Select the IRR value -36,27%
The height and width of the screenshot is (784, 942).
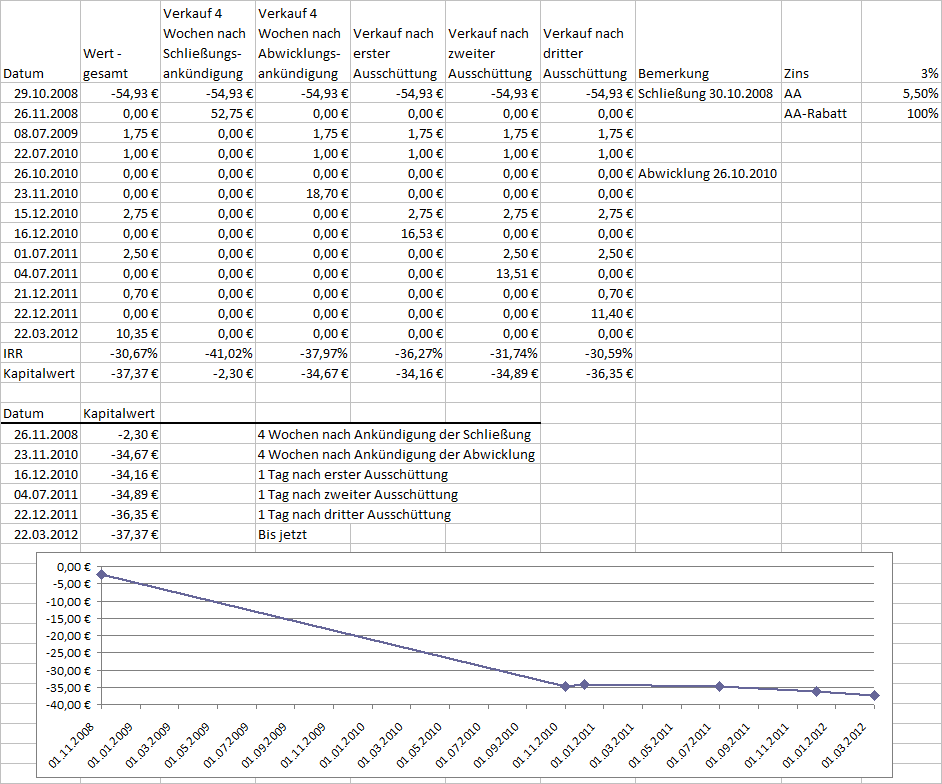pos(398,353)
